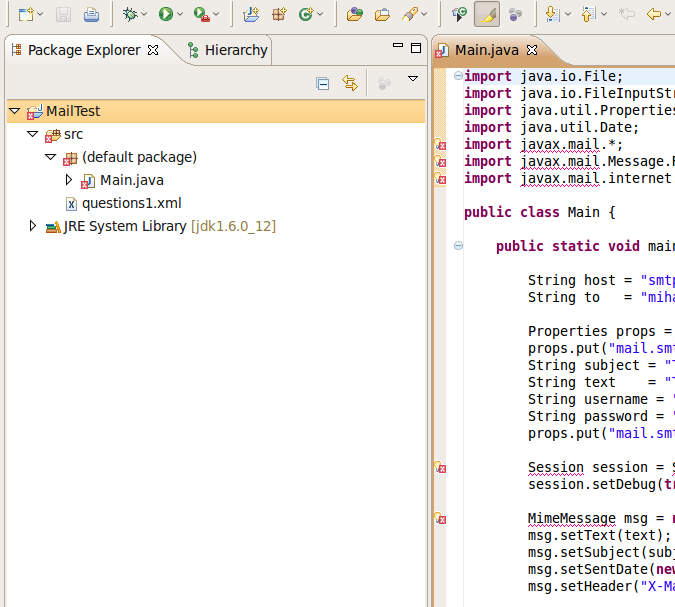This screenshot has width=675, height=607.
Task: Maximize the Package Explorer view
Action: point(416,48)
